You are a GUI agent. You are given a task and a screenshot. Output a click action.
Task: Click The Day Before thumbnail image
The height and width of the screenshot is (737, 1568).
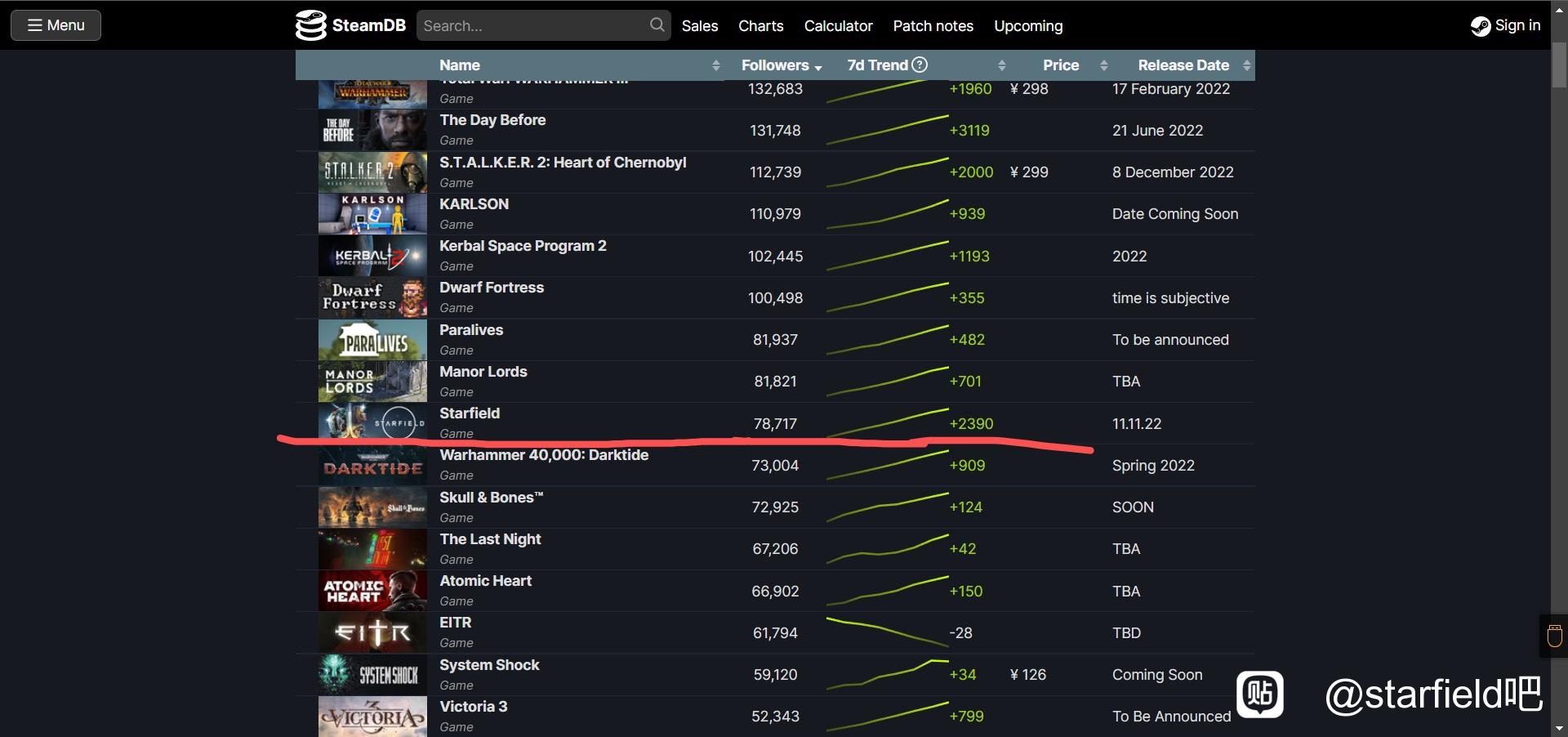tap(372, 131)
